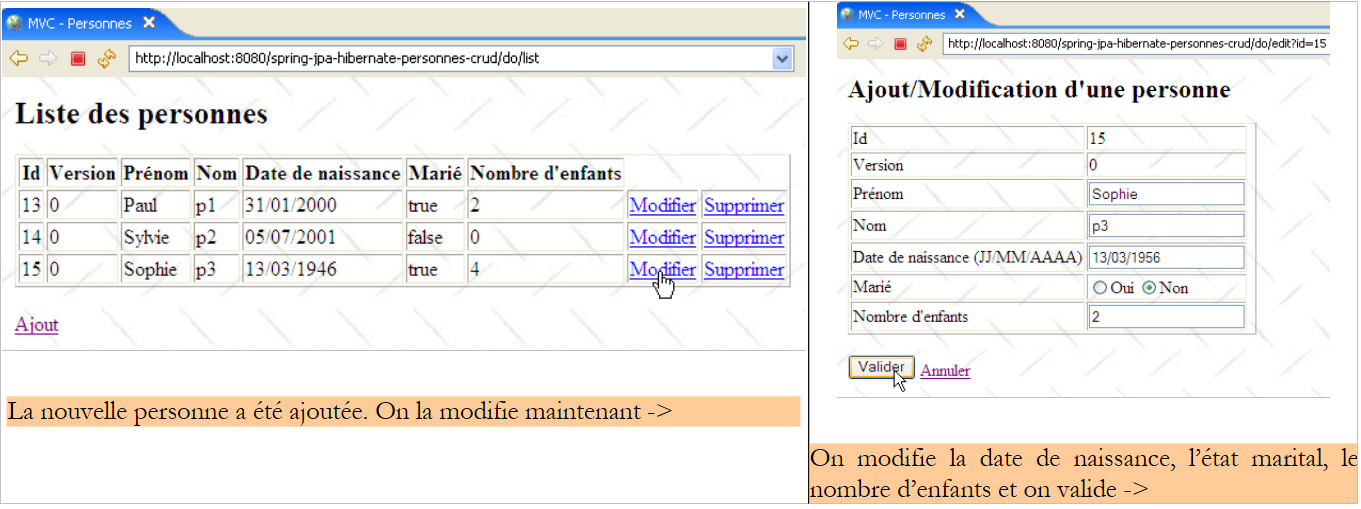Go back from the Ajout/Modification edit page

click(x=851, y=44)
